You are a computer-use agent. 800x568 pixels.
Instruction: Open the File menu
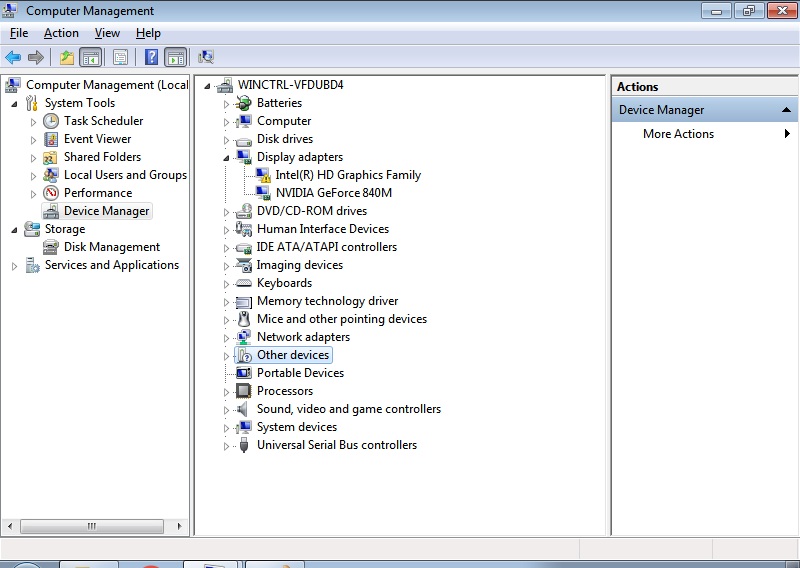coord(19,33)
